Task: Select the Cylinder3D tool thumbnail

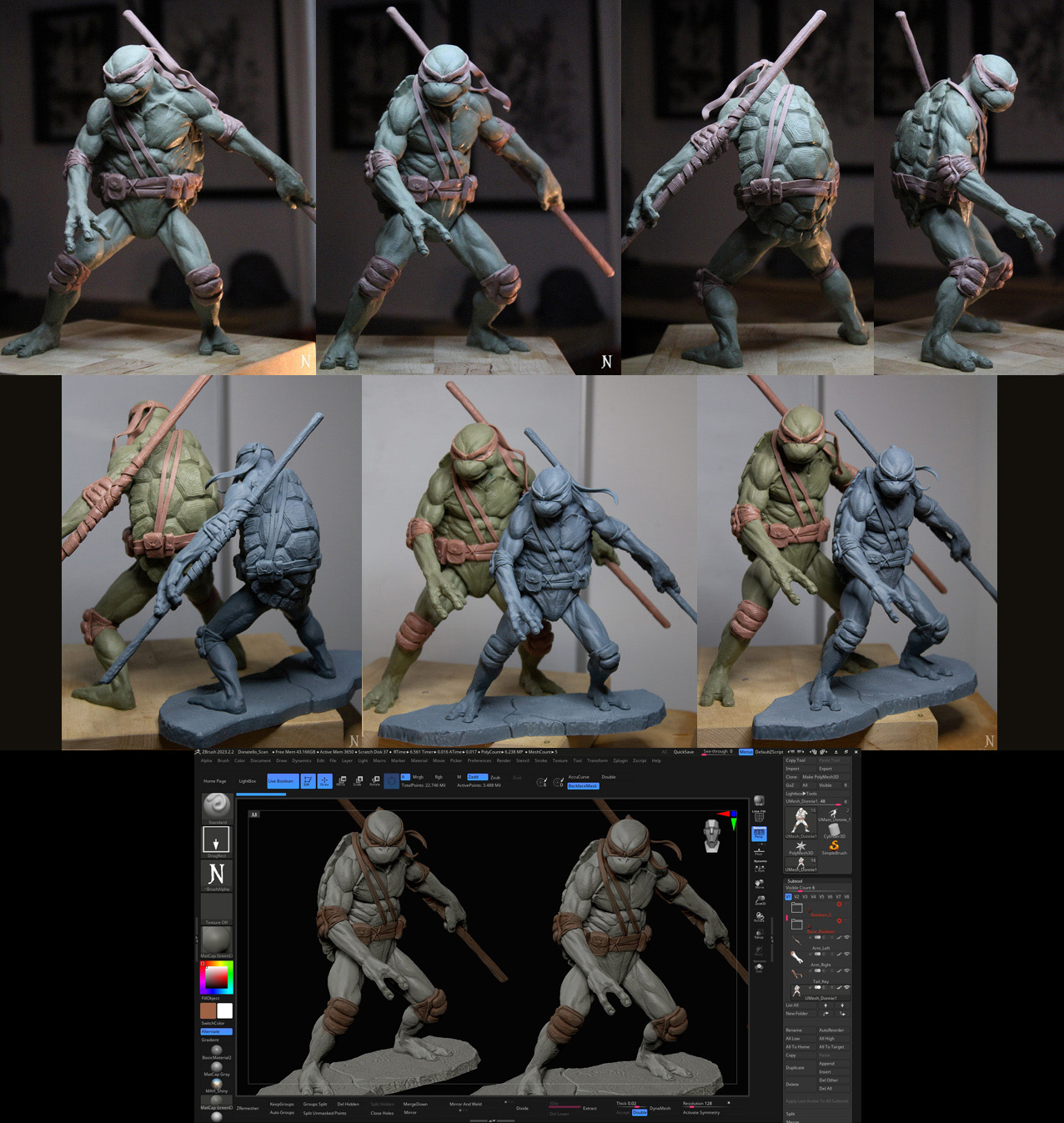Action: coord(834,830)
